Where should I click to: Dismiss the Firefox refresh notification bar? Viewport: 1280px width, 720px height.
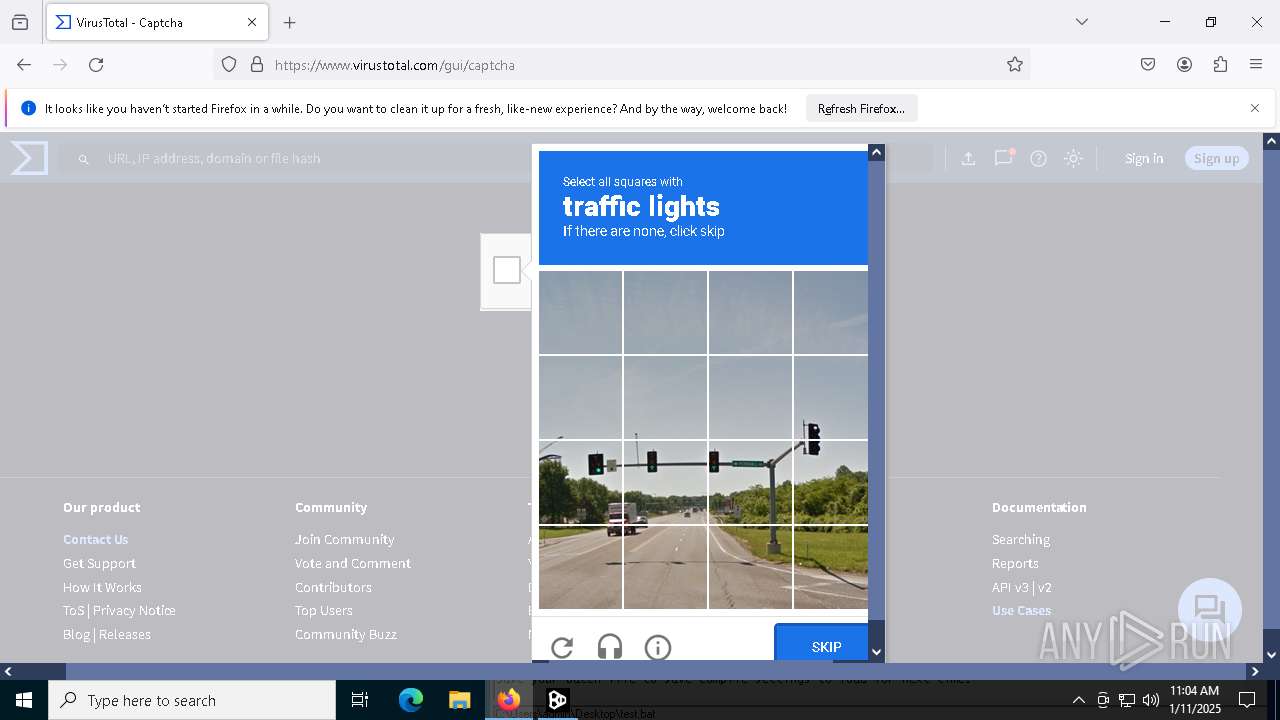[1255, 108]
